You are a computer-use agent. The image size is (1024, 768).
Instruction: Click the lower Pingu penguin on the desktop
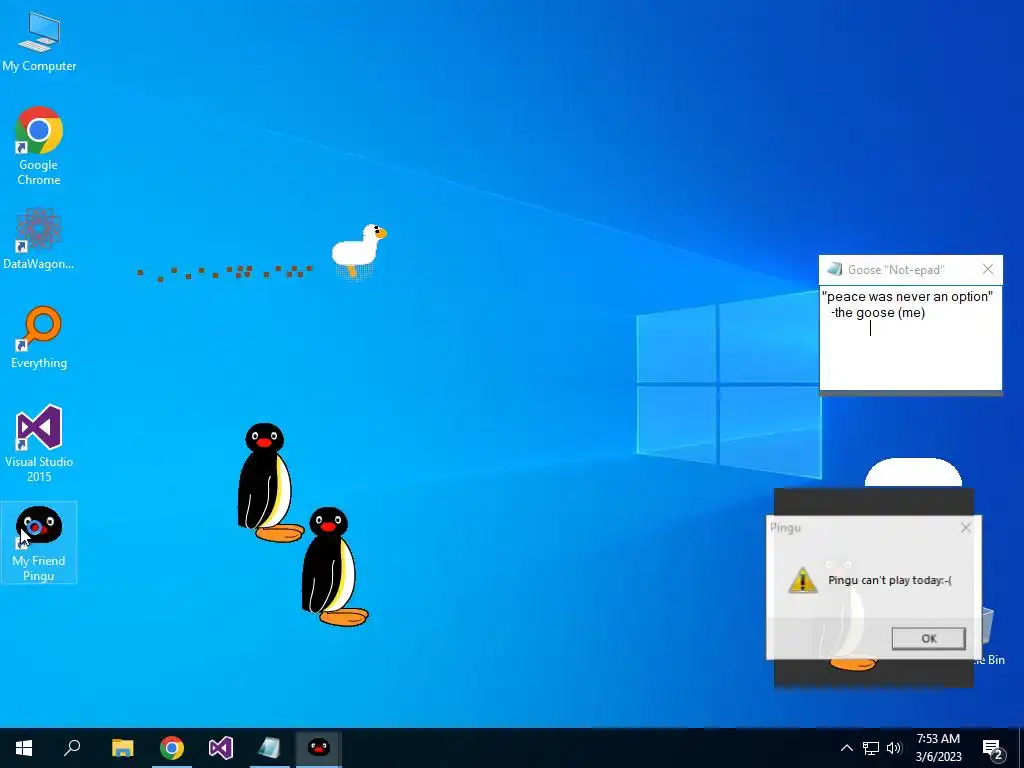(x=333, y=567)
